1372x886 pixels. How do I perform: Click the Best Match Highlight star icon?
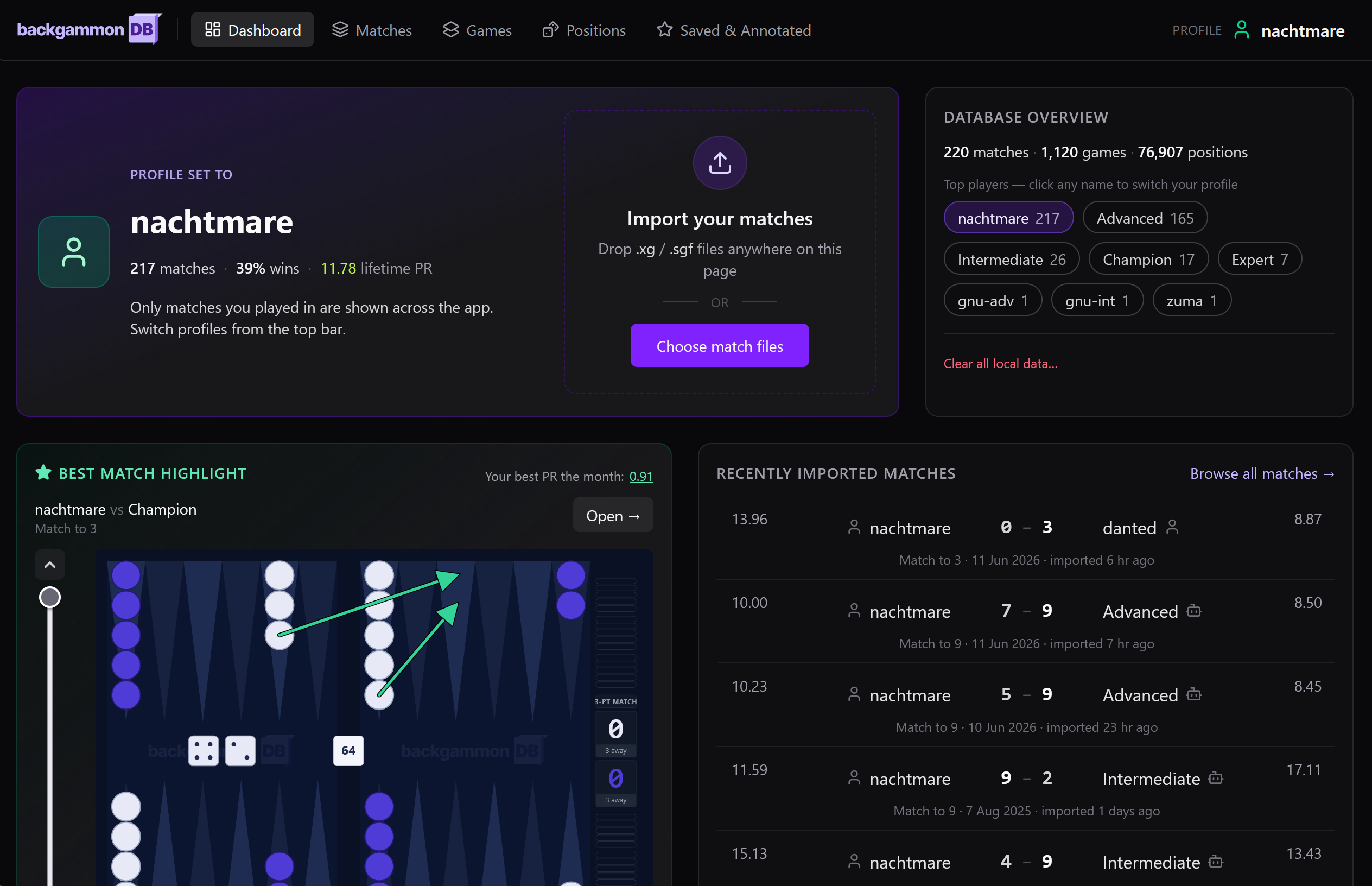[43, 473]
